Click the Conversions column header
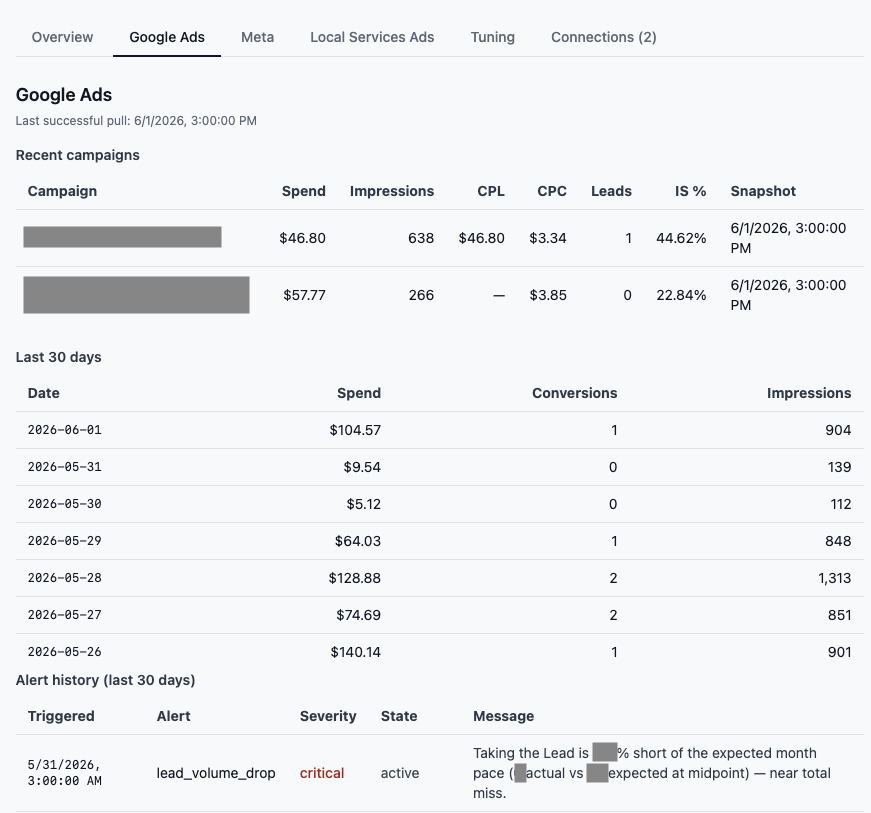 coord(574,393)
